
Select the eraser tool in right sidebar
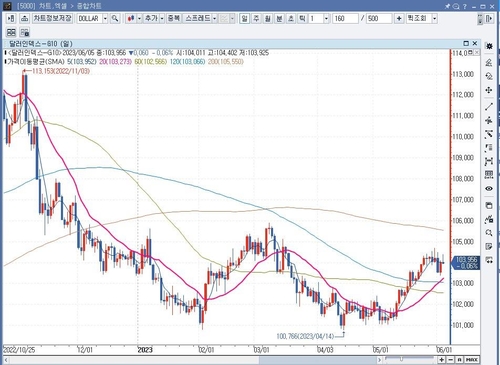pos(489,62)
